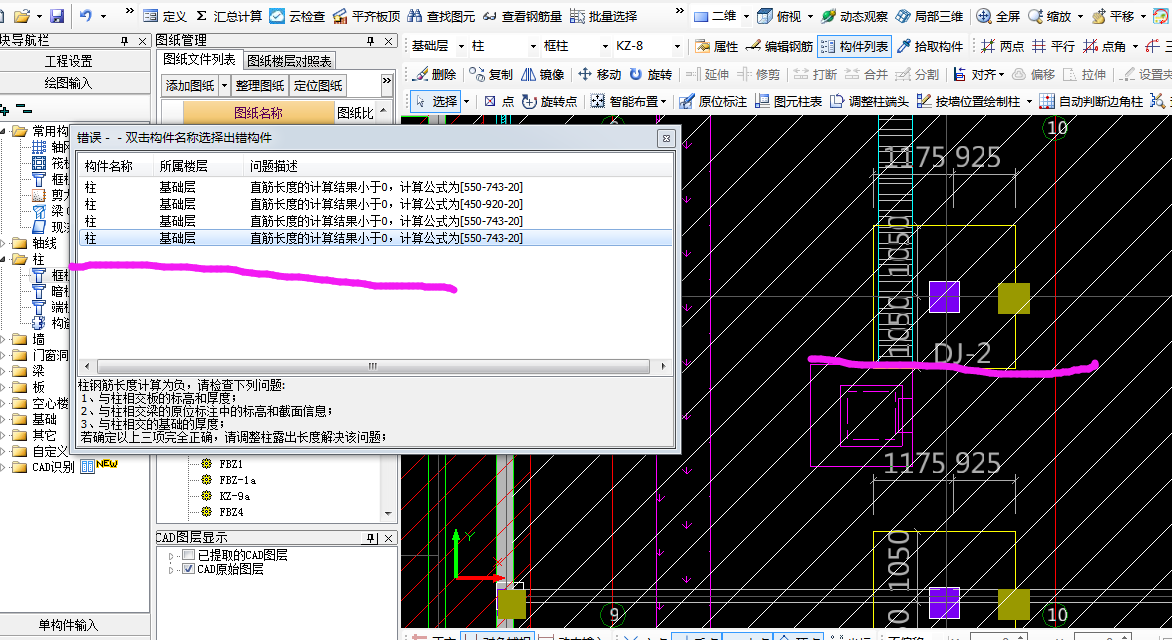Select 旋转点 rotate point draw mode
Screen dimensions: 1172x640
pos(549,101)
